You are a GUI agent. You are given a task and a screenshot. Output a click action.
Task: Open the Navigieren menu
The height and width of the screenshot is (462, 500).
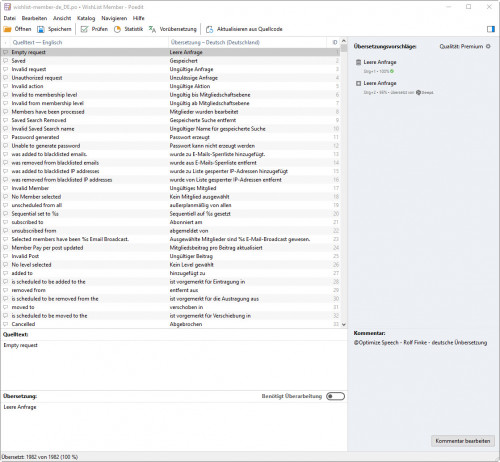click(x=114, y=18)
